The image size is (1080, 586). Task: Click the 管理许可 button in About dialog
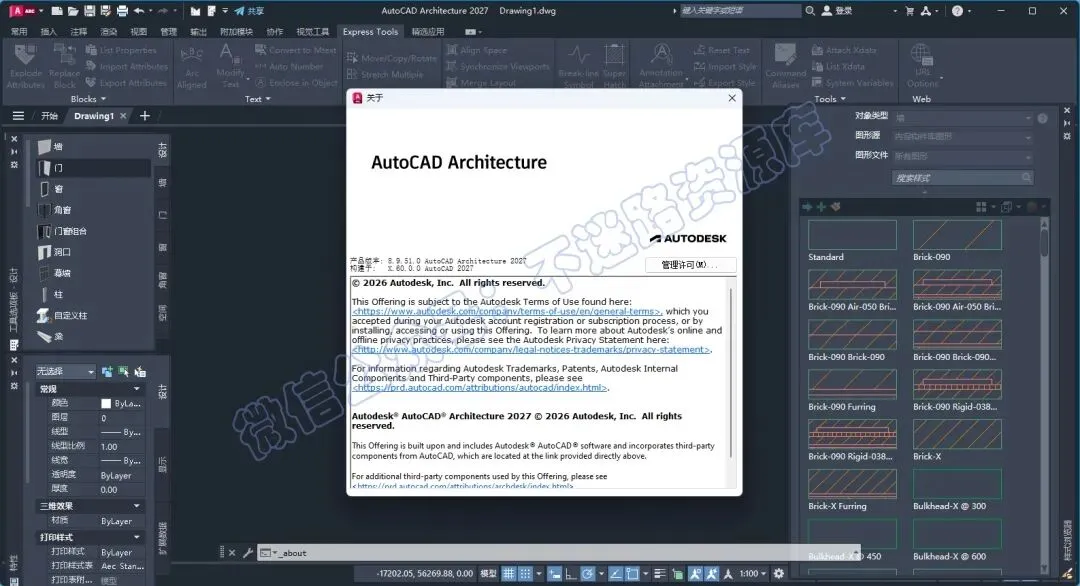coord(690,264)
